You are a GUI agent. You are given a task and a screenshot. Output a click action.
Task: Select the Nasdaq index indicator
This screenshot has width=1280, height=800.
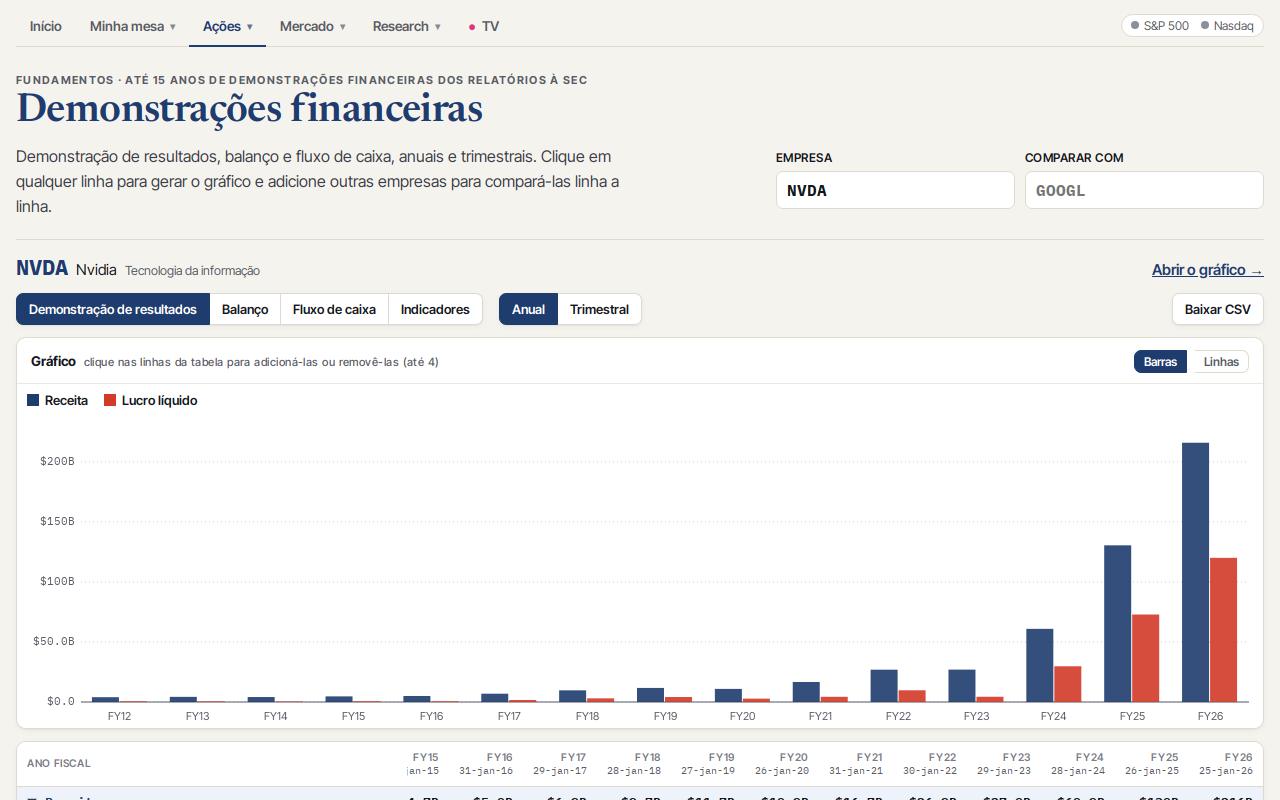coord(1227,26)
